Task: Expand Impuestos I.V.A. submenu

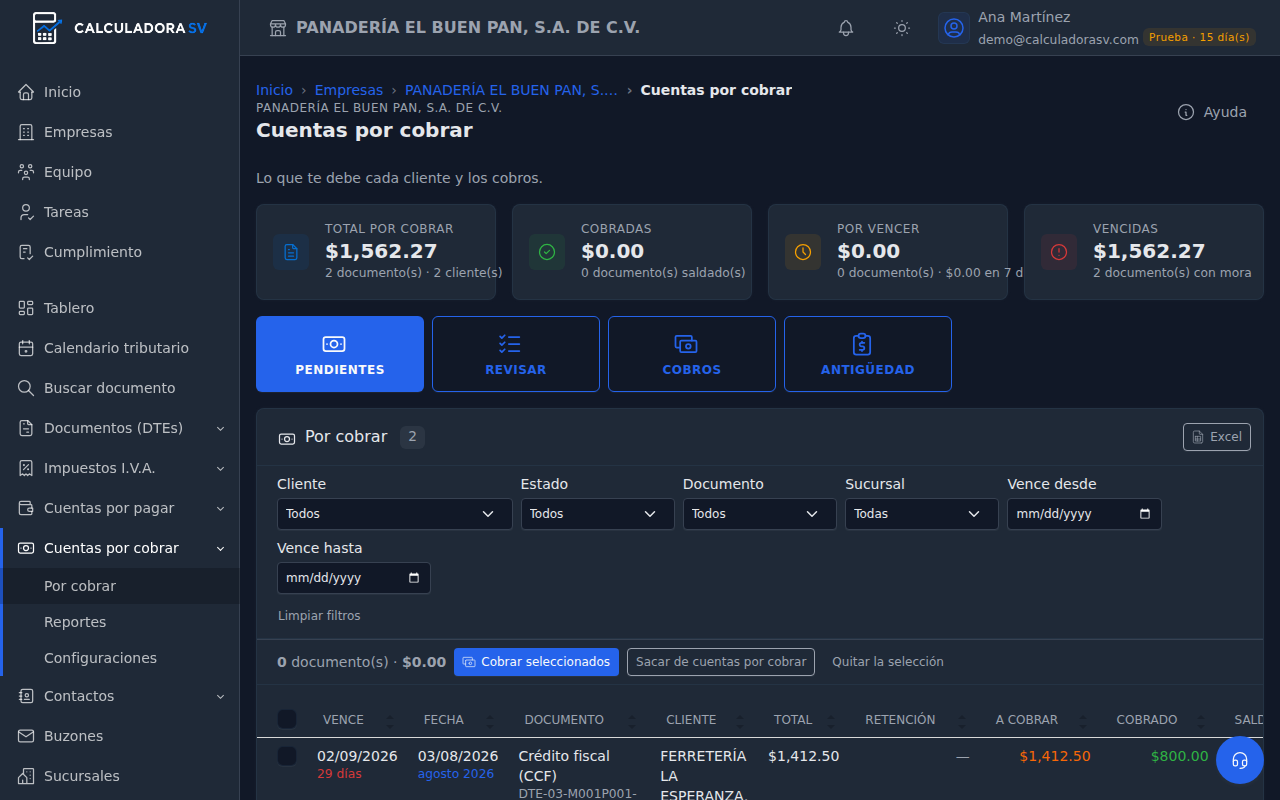Action: click(120, 468)
